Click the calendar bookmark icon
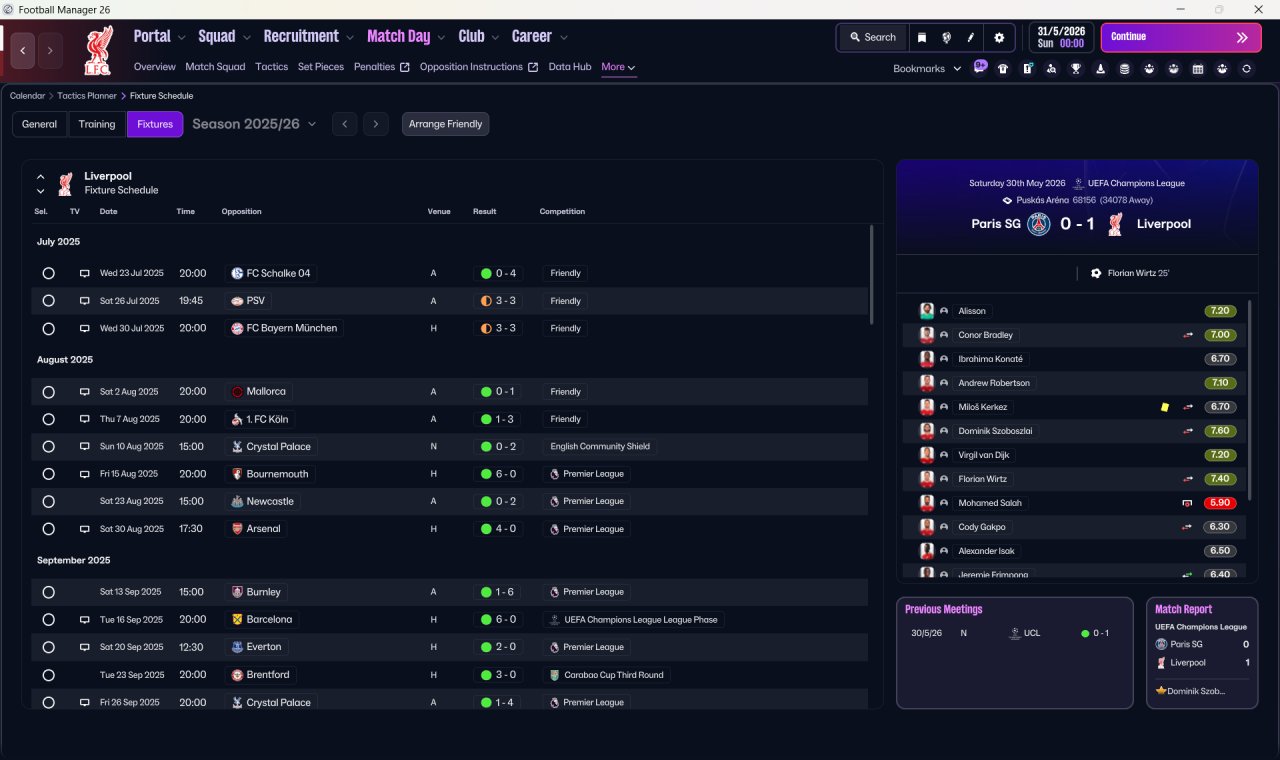 tap(1198, 69)
